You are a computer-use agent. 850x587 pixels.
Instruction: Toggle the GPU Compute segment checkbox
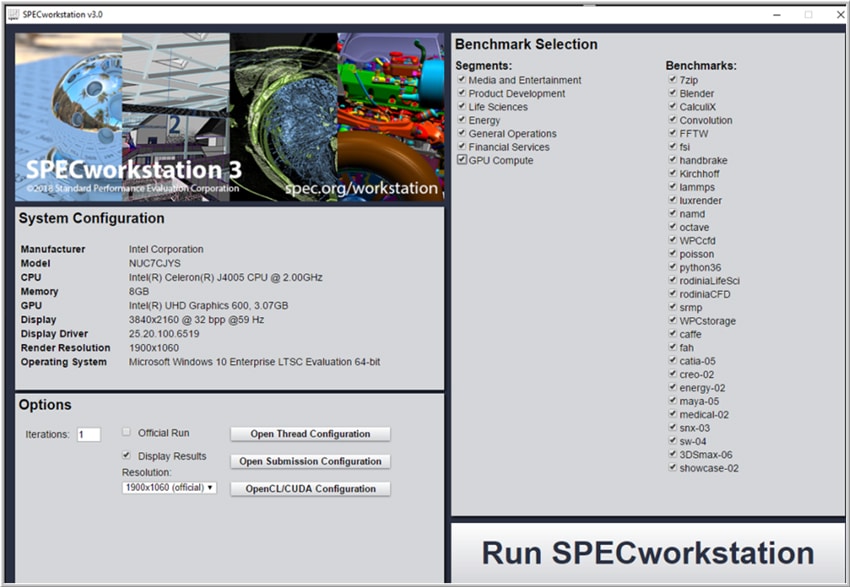coord(462,160)
